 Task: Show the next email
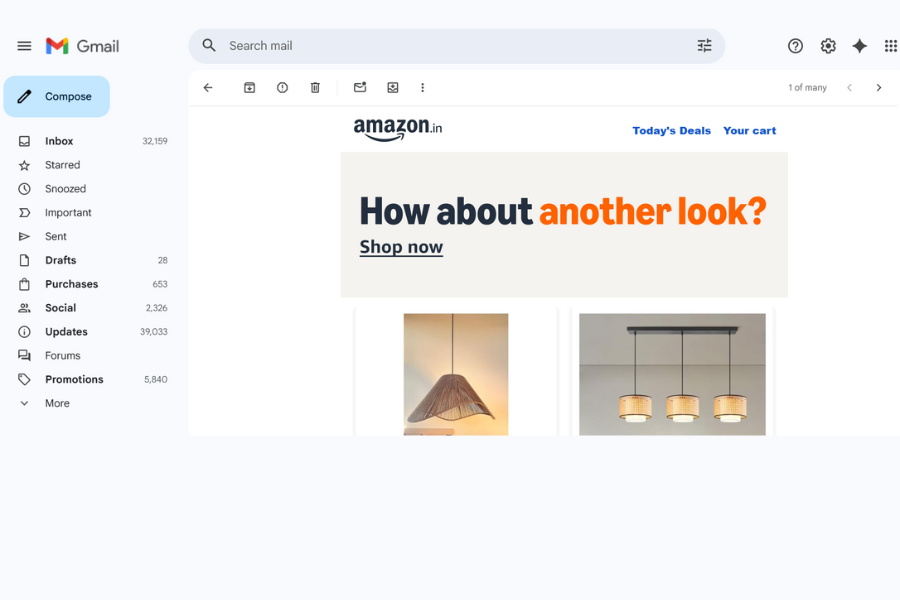point(879,87)
